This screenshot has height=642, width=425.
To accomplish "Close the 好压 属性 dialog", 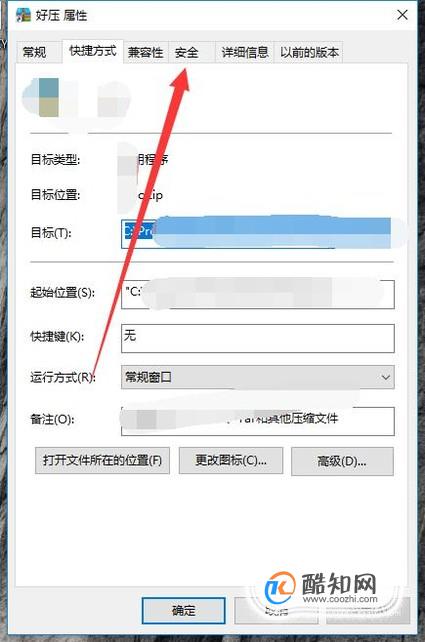I will tap(402, 15).
